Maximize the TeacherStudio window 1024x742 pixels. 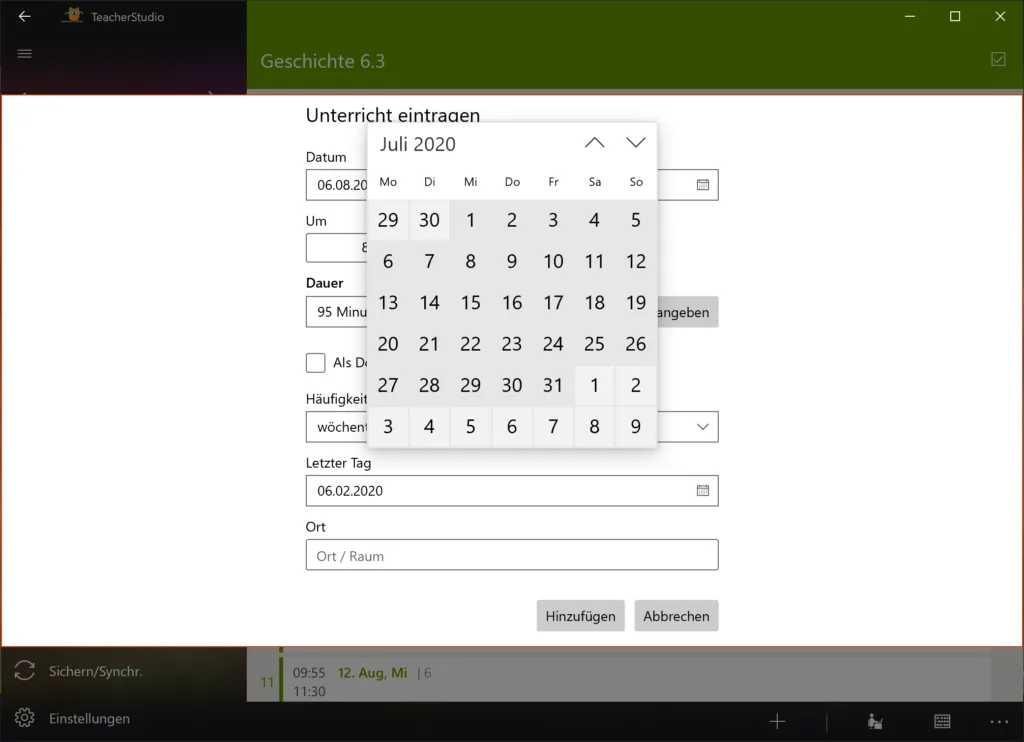point(955,16)
